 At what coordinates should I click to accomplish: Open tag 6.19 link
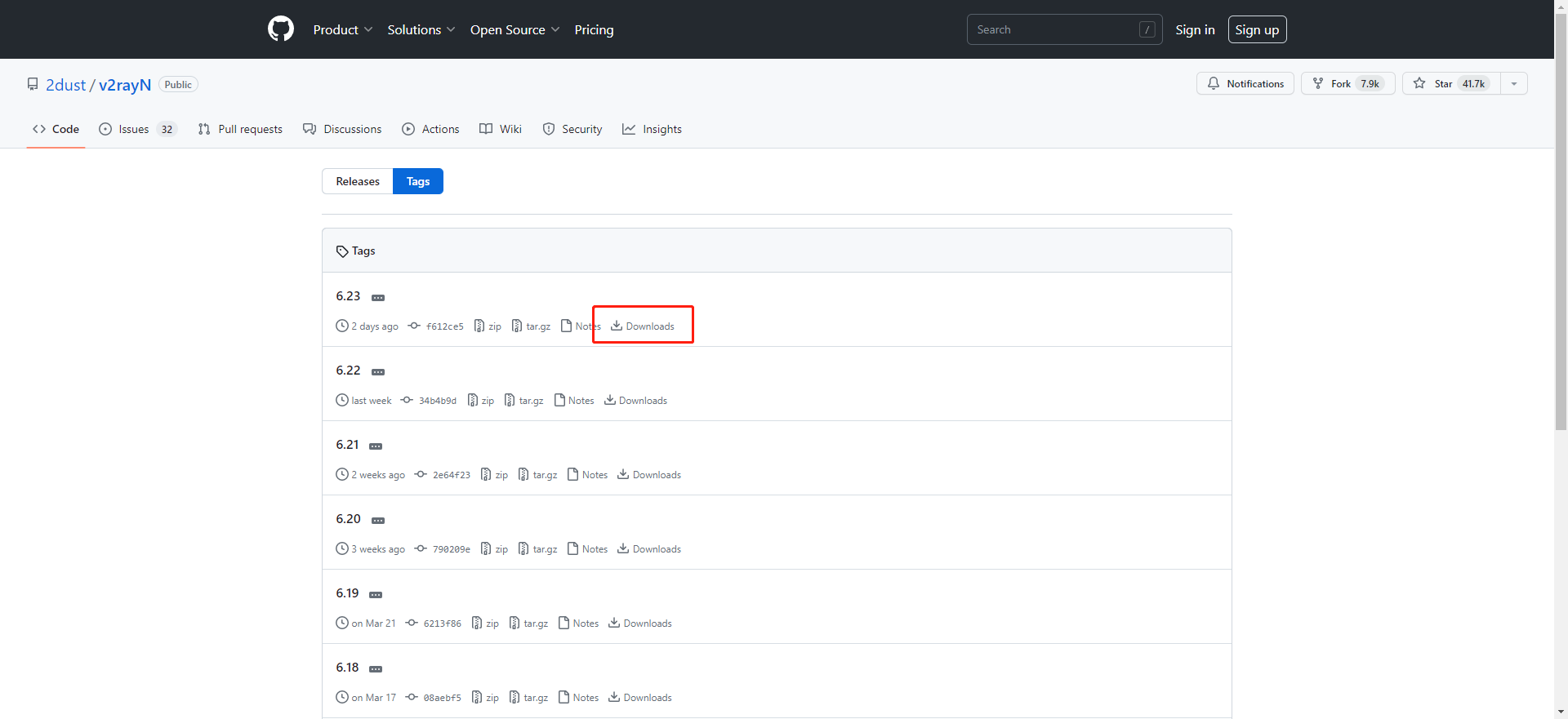click(x=347, y=593)
